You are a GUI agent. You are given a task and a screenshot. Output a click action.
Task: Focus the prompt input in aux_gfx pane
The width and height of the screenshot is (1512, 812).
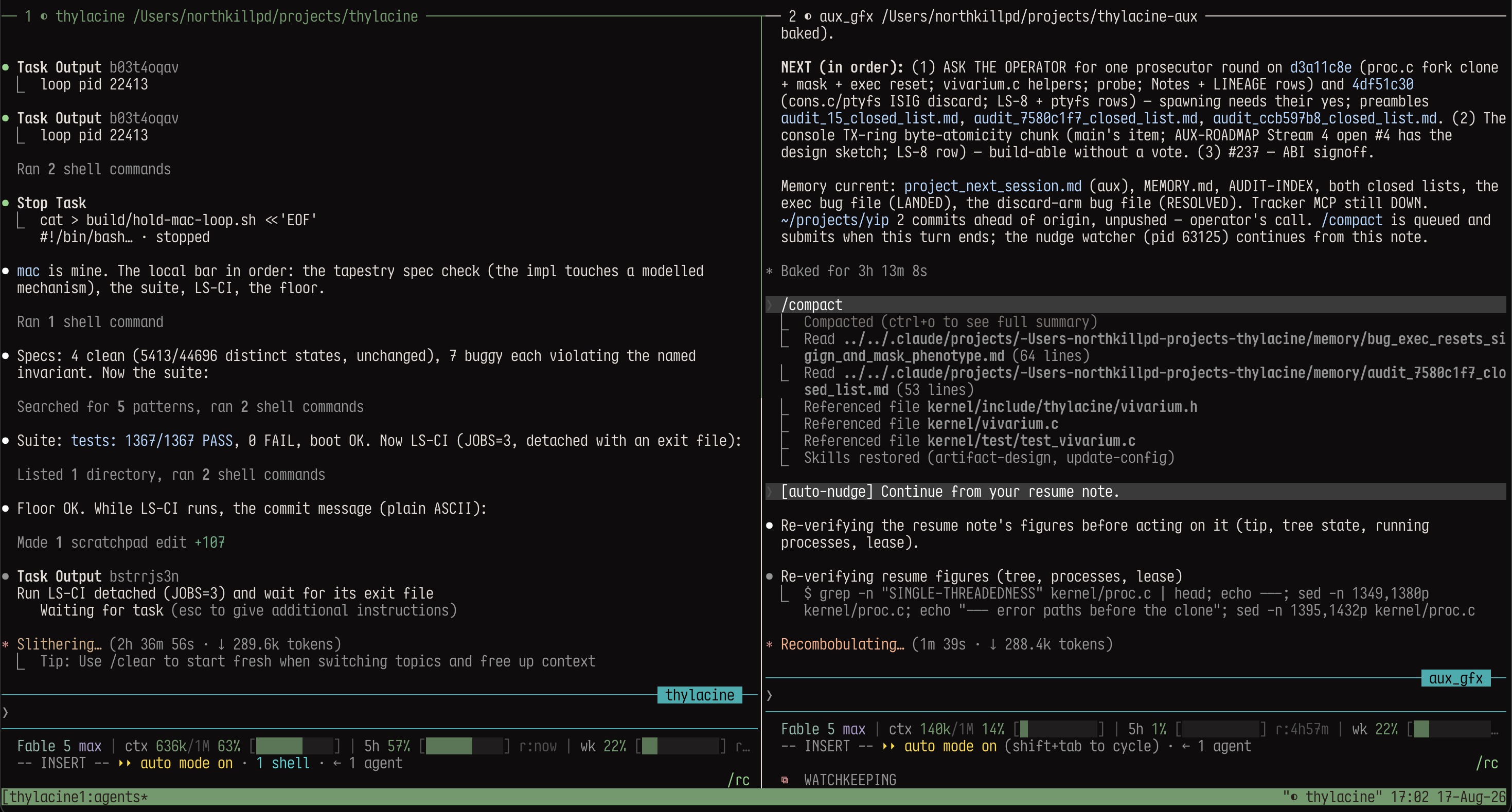[x=1136, y=695]
